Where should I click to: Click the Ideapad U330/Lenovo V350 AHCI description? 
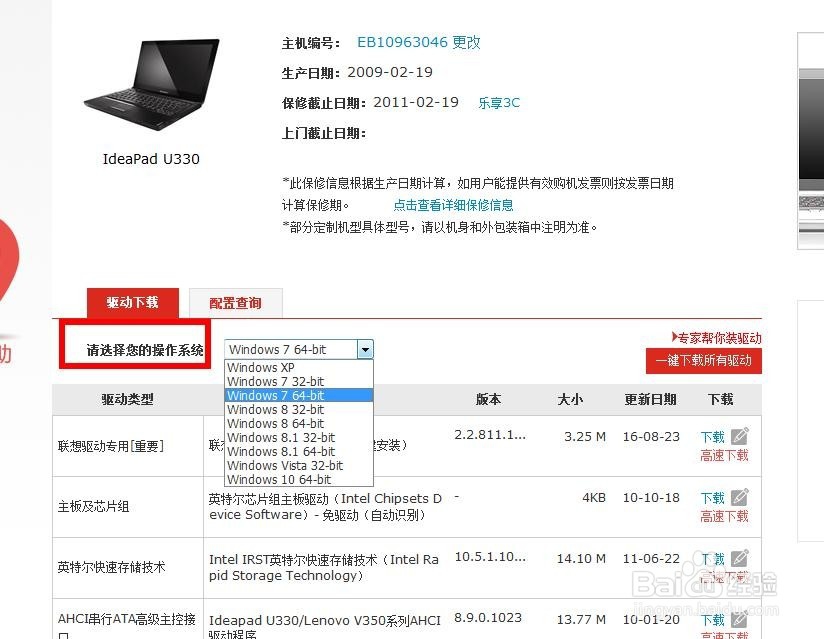point(325,626)
